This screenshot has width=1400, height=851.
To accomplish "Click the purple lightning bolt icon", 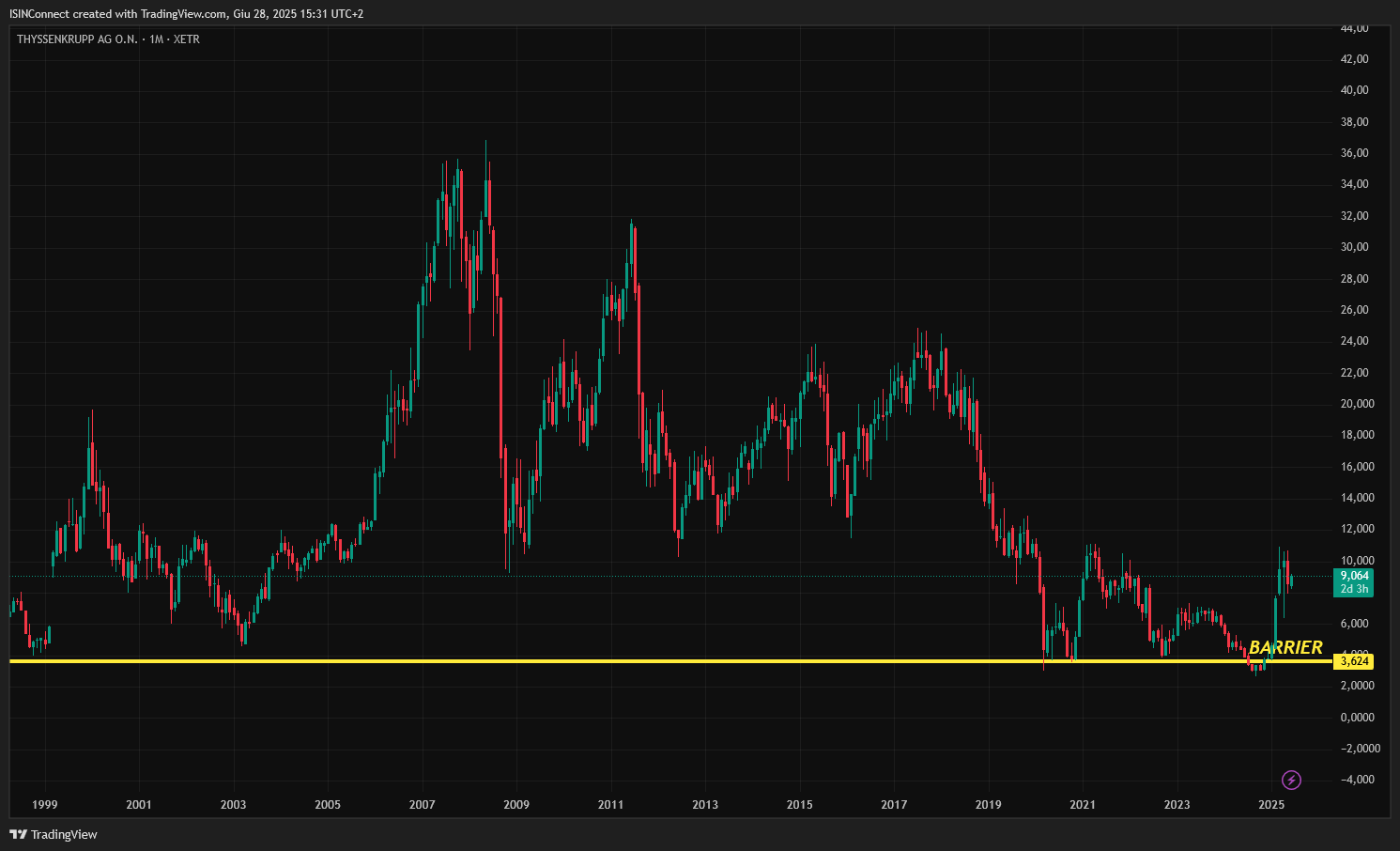I will 1292,780.
